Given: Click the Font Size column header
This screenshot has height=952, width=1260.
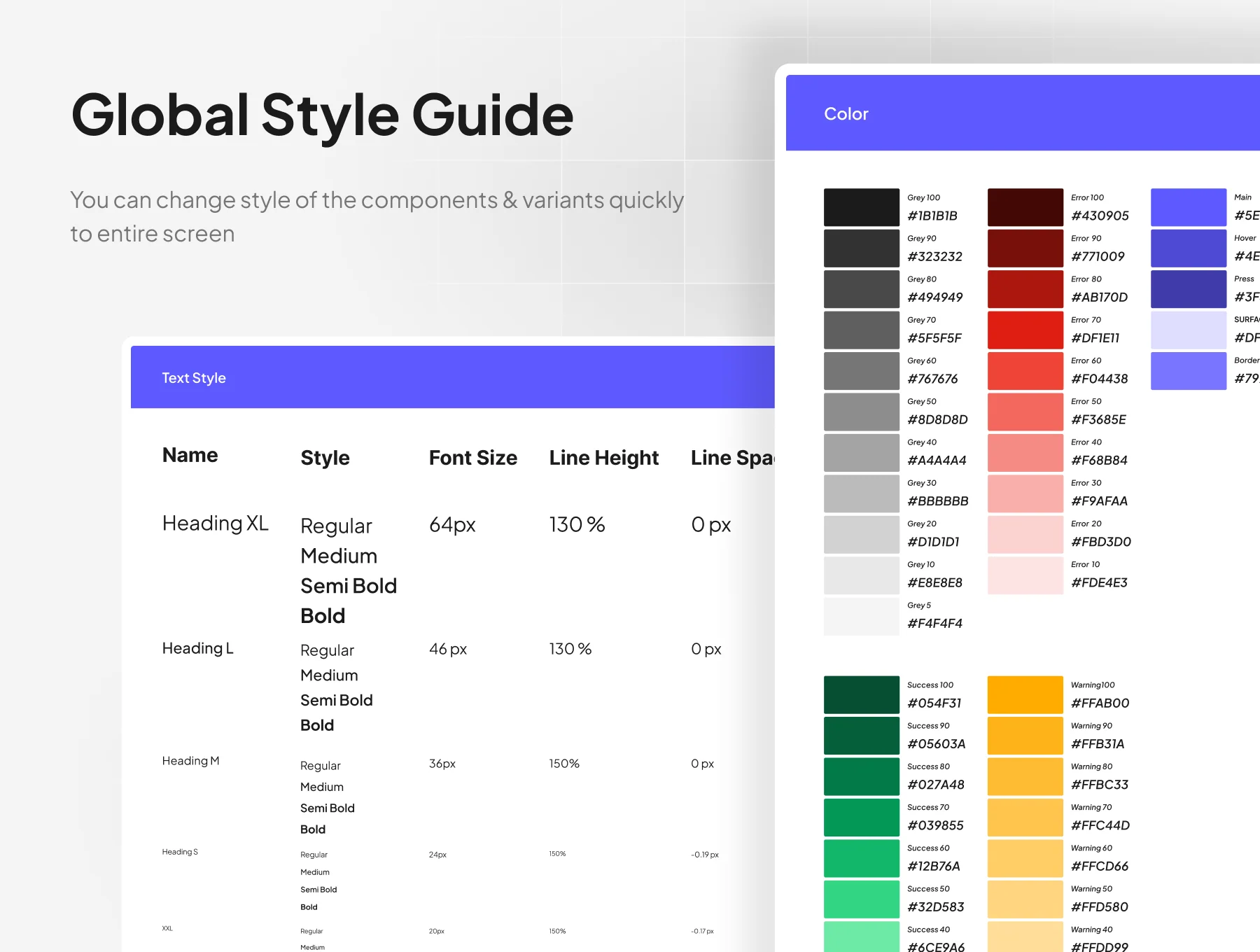Looking at the screenshot, I should (x=473, y=458).
